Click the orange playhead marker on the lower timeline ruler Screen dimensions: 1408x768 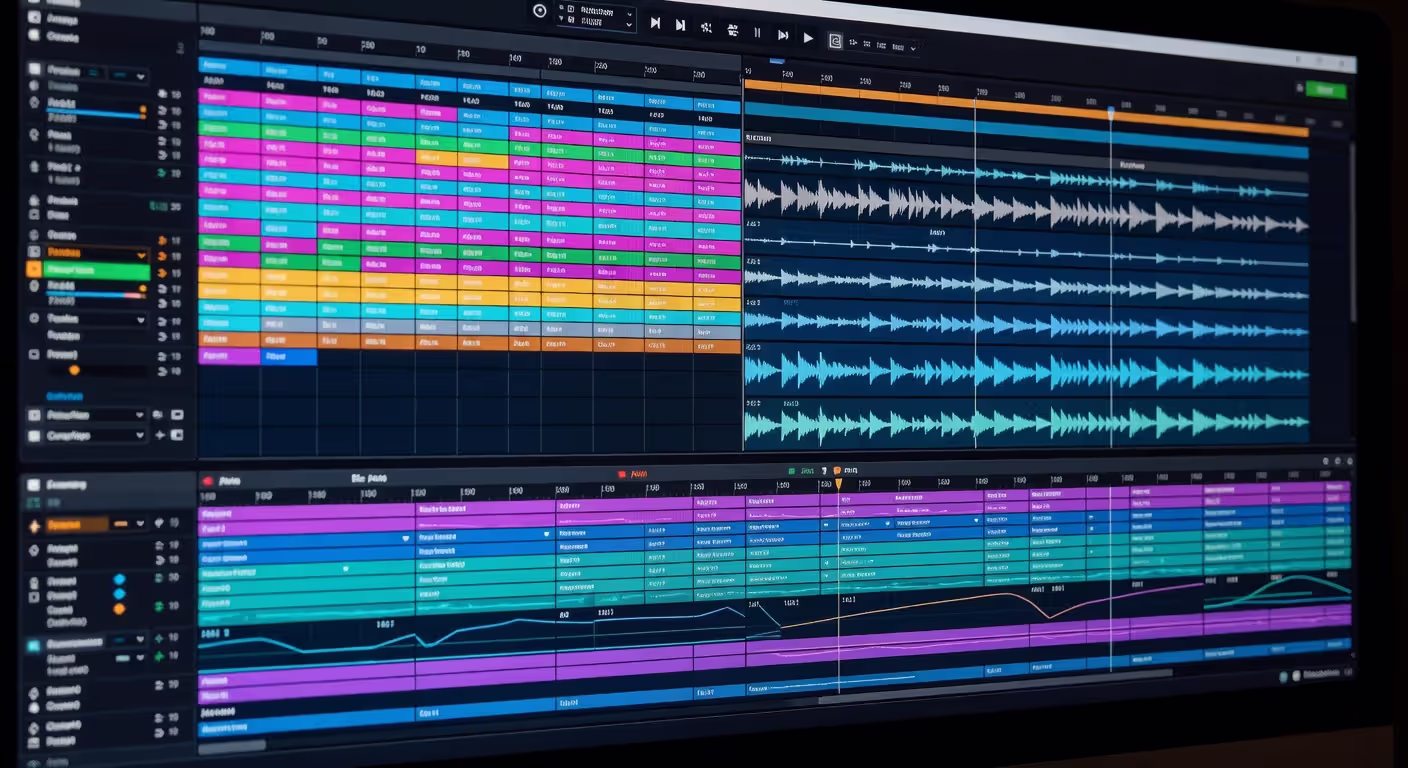[839, 484]
